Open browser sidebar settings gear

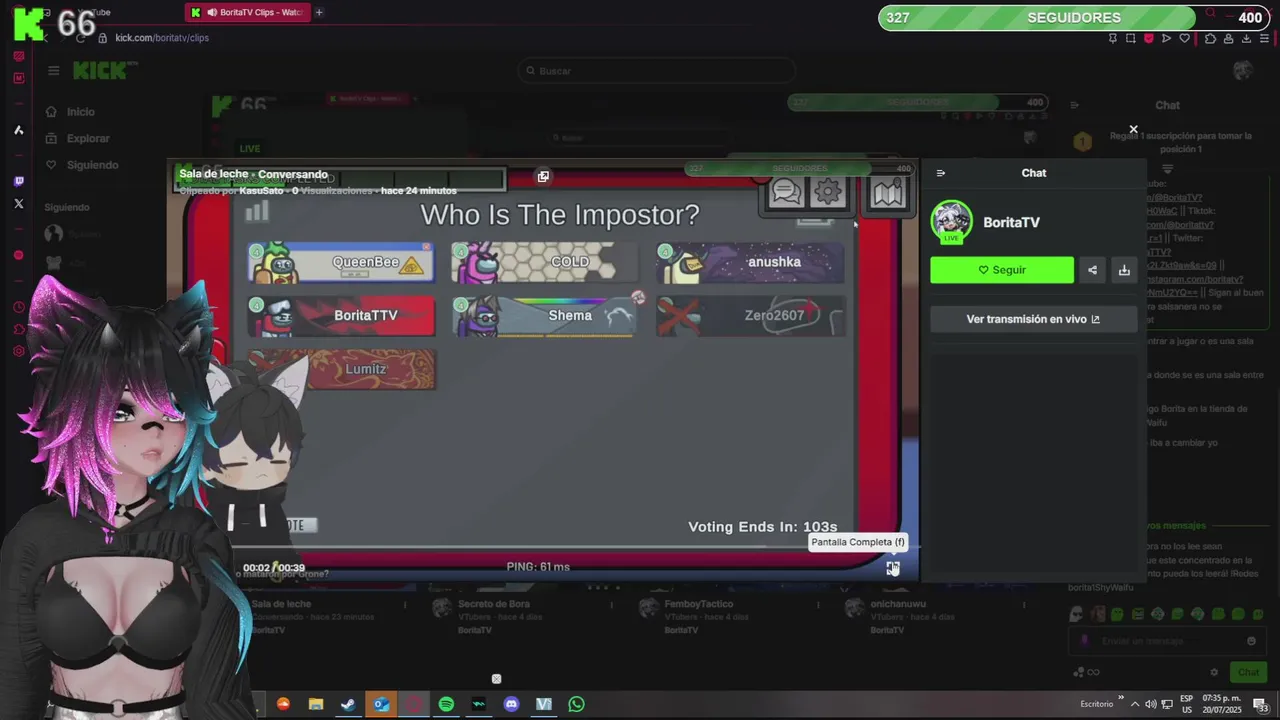[18, 351]
